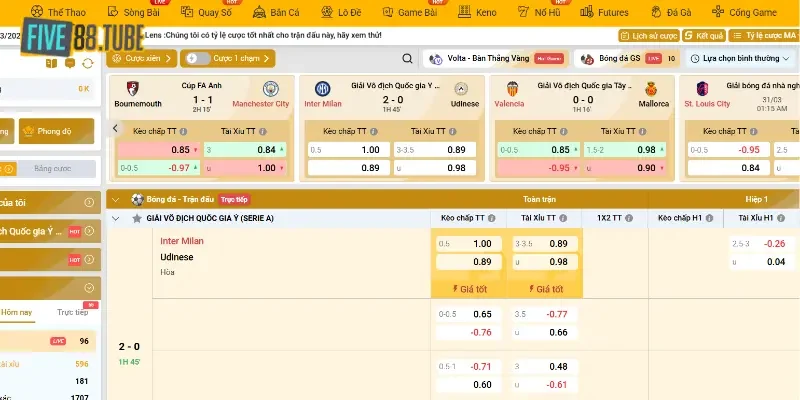The width and height of the screenshot is (800, 400).
Task: Click the soccer ball icon in Bóng đá header
Action: [x=137, y=199]
